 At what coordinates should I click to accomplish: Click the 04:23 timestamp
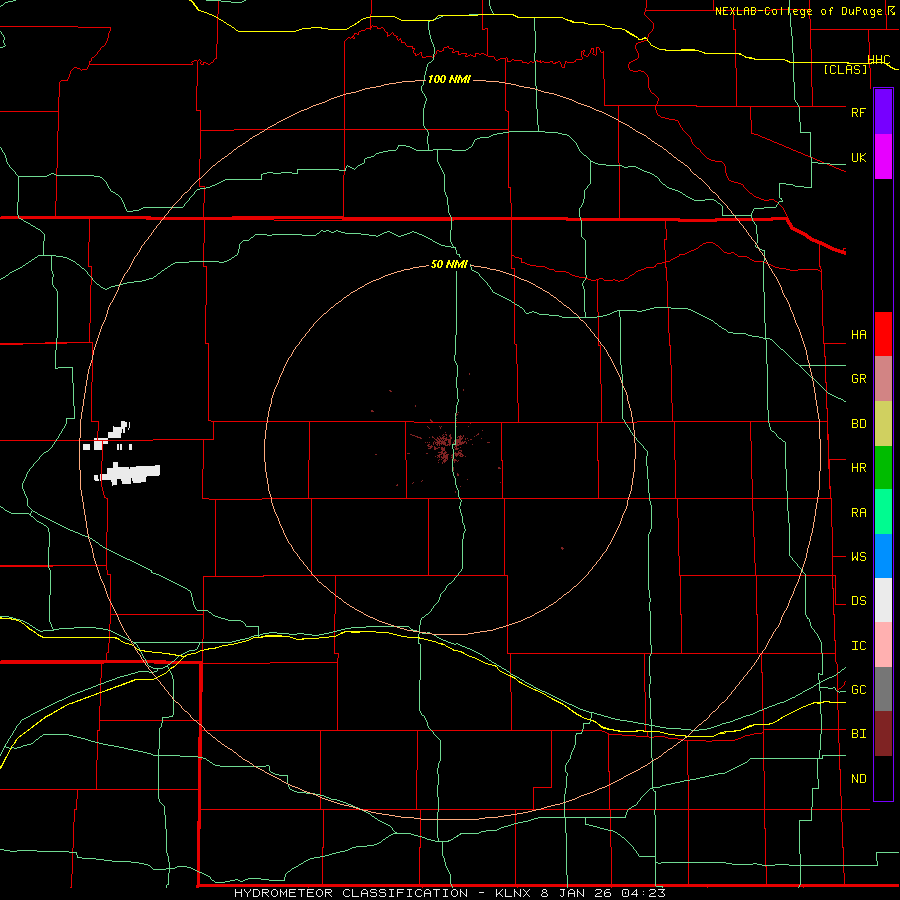coord(643,893)
